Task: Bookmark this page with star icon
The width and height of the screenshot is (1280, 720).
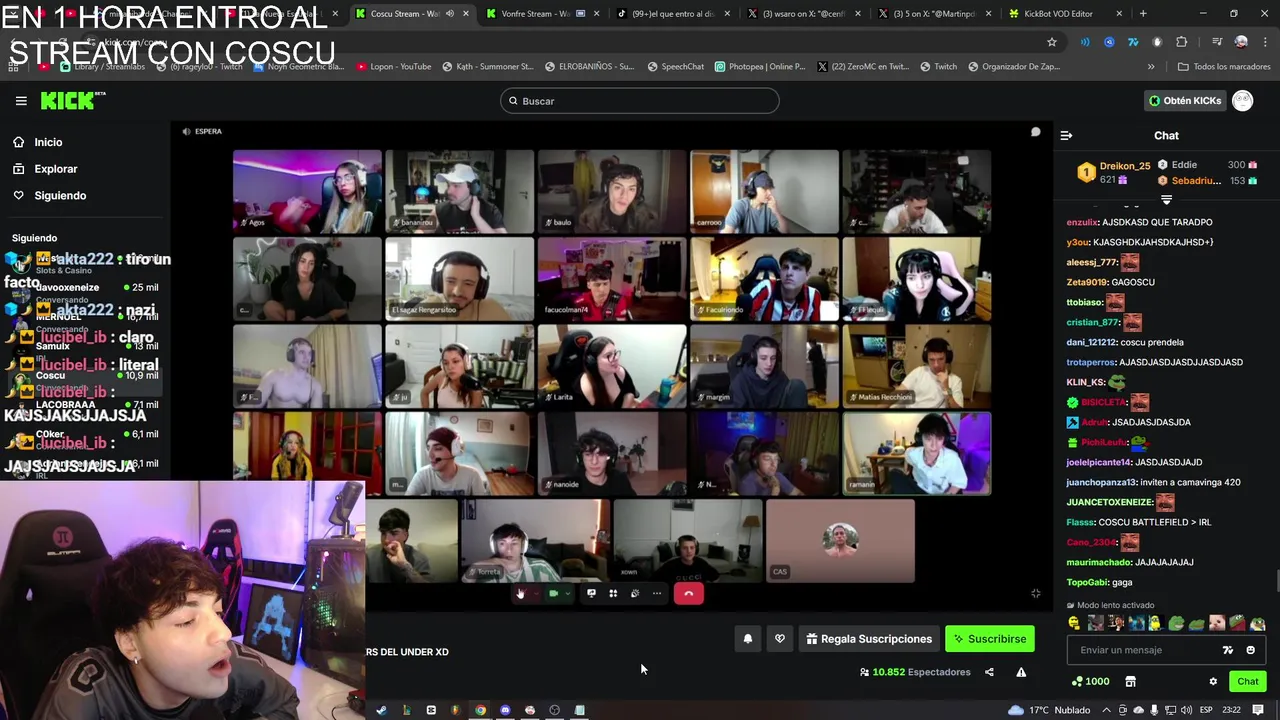Action: pyautogui.click(x=1051, y=42)
